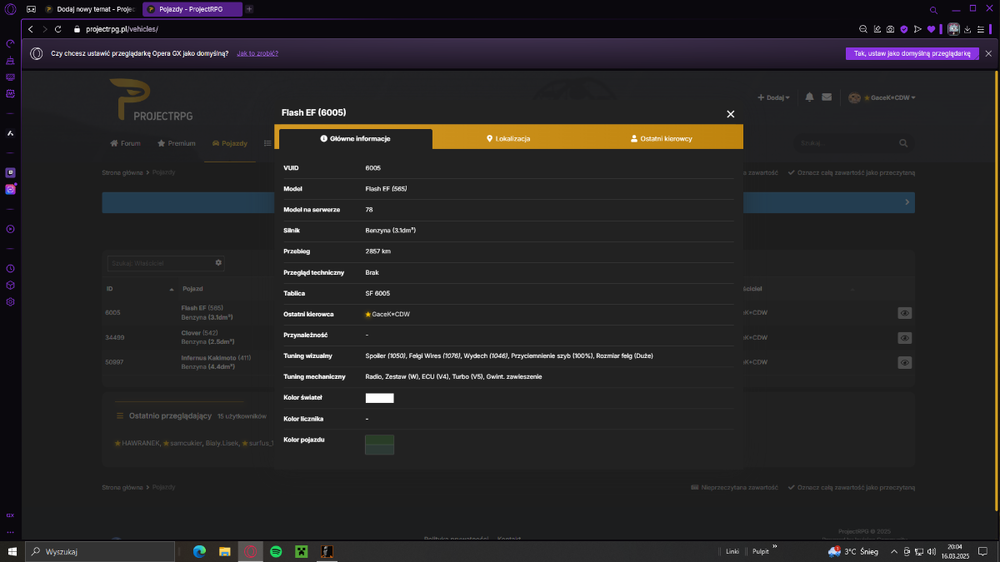Set Opera GX as default browser
The image size is (1000, 562).
coord(912,54)
